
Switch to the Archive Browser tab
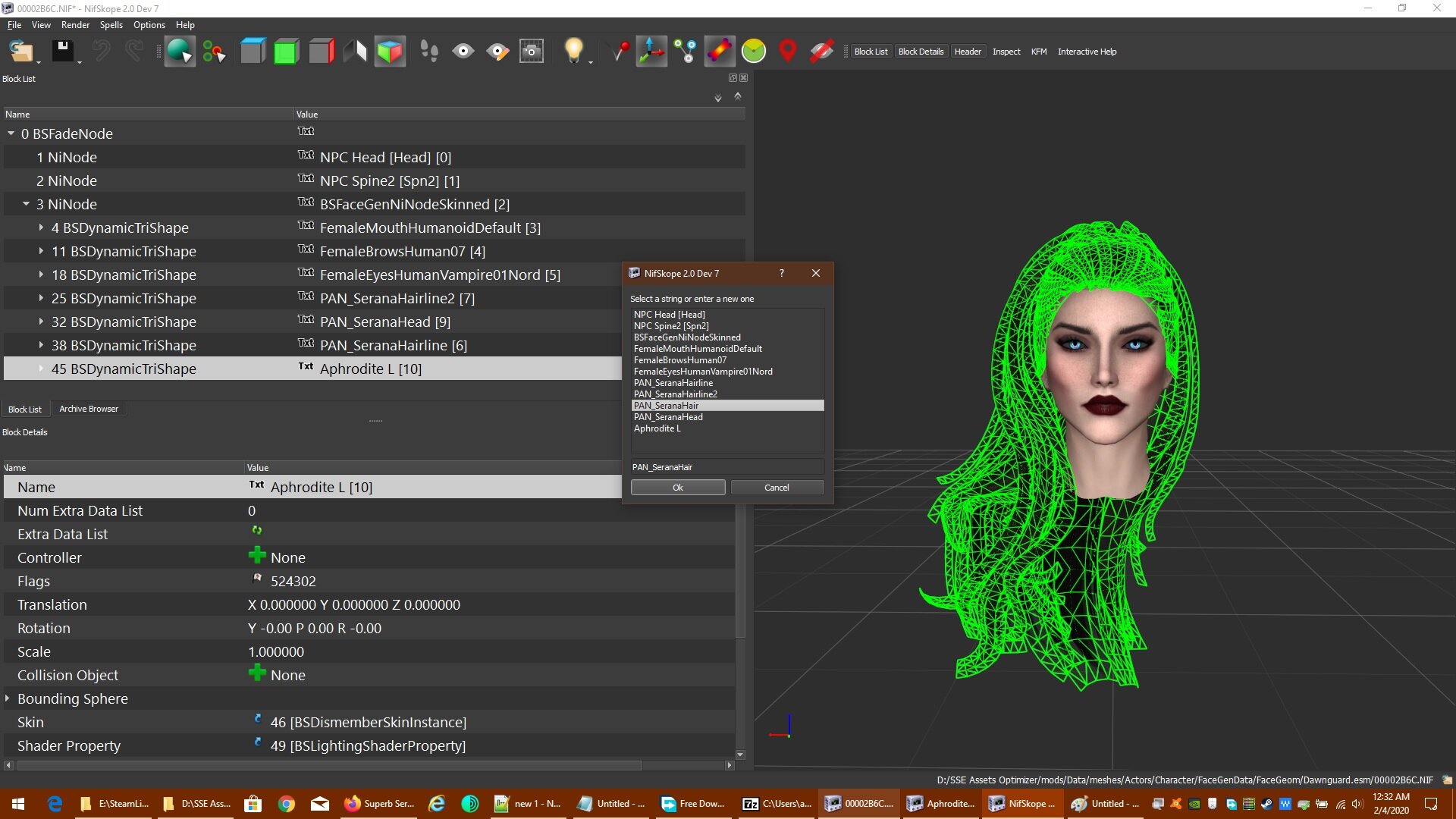[x=89, y=409]
